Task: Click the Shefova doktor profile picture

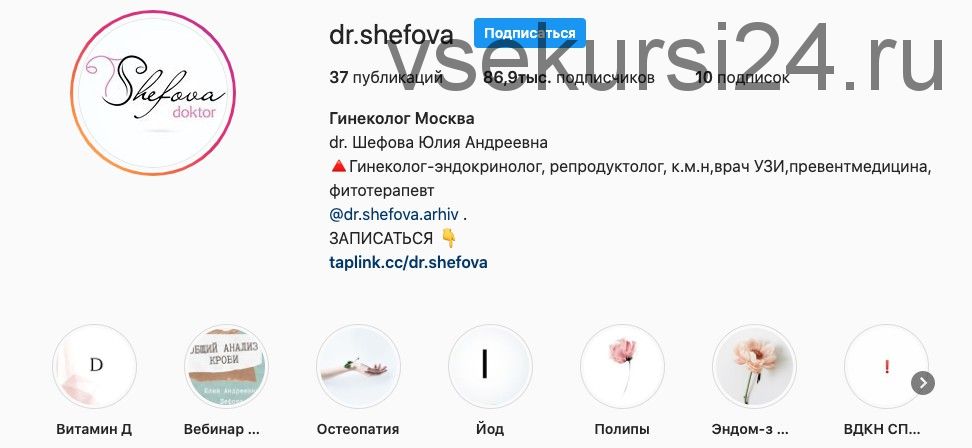Action: [153, 93]
